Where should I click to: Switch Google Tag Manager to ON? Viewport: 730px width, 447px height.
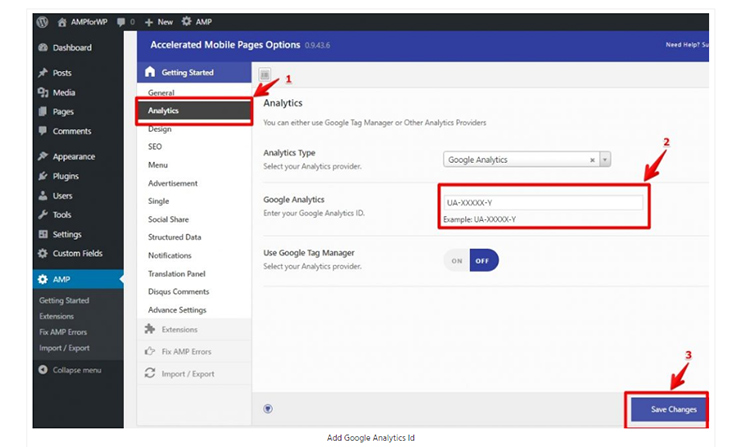[x=457, y=260]
